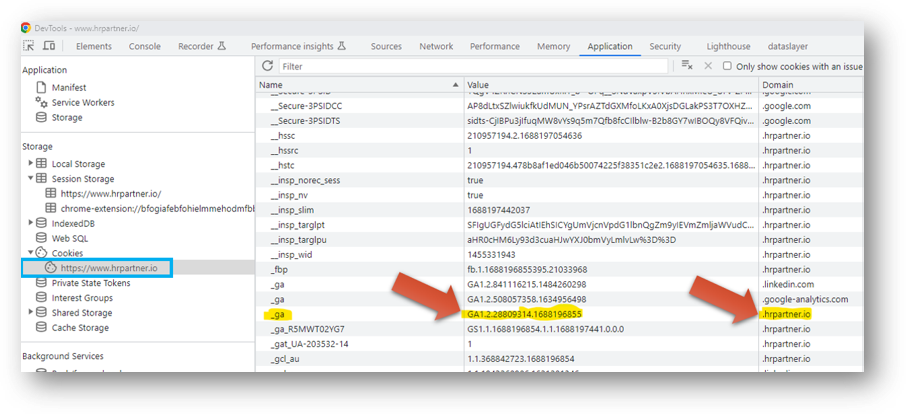Toggle the device toolbar icon
The height and width of the screenshot is (414, 906).
(x=49, y=46)
